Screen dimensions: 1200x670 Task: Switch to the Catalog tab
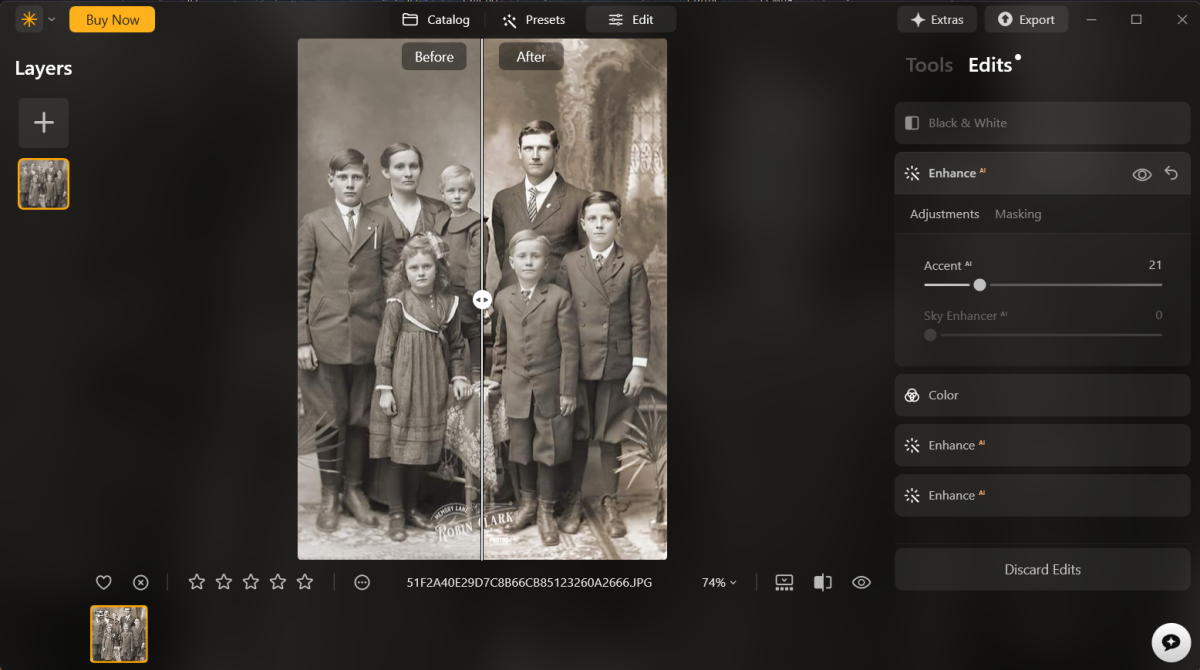[x=436, y=19]
